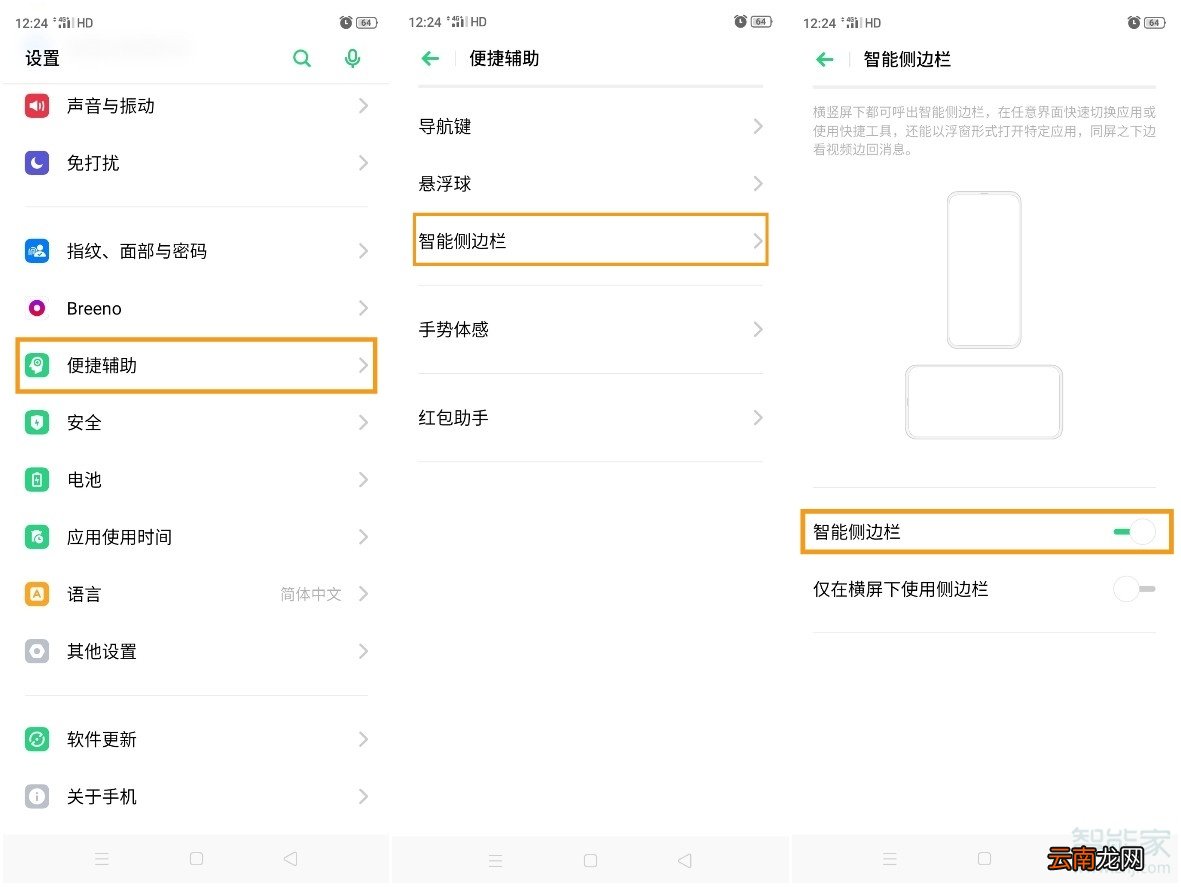This screenshot has height=887, width=1181.
Task: Go back from 智能侧边栏 screen
Action: pos(825,59)
